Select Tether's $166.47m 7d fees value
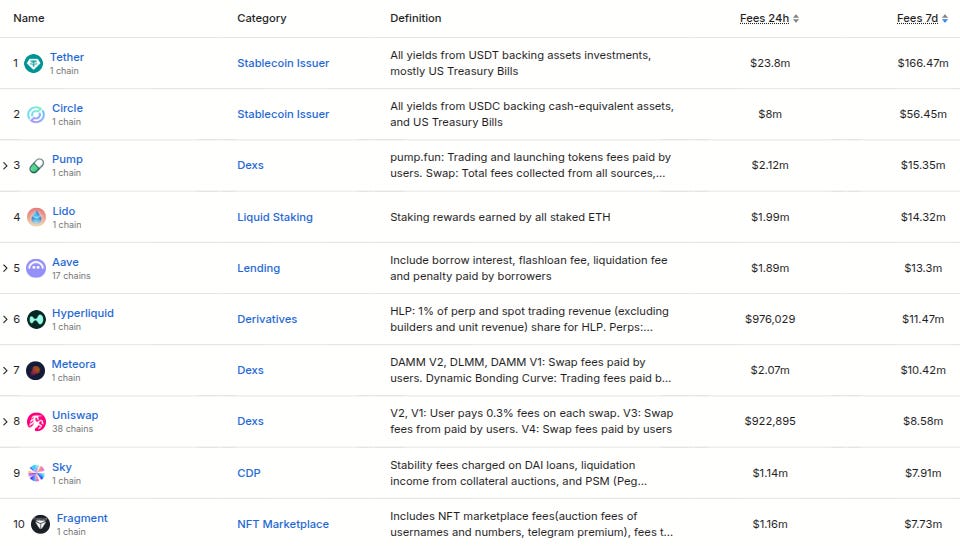The width and height of the screenshot is (960, 546). coord(923,63)
